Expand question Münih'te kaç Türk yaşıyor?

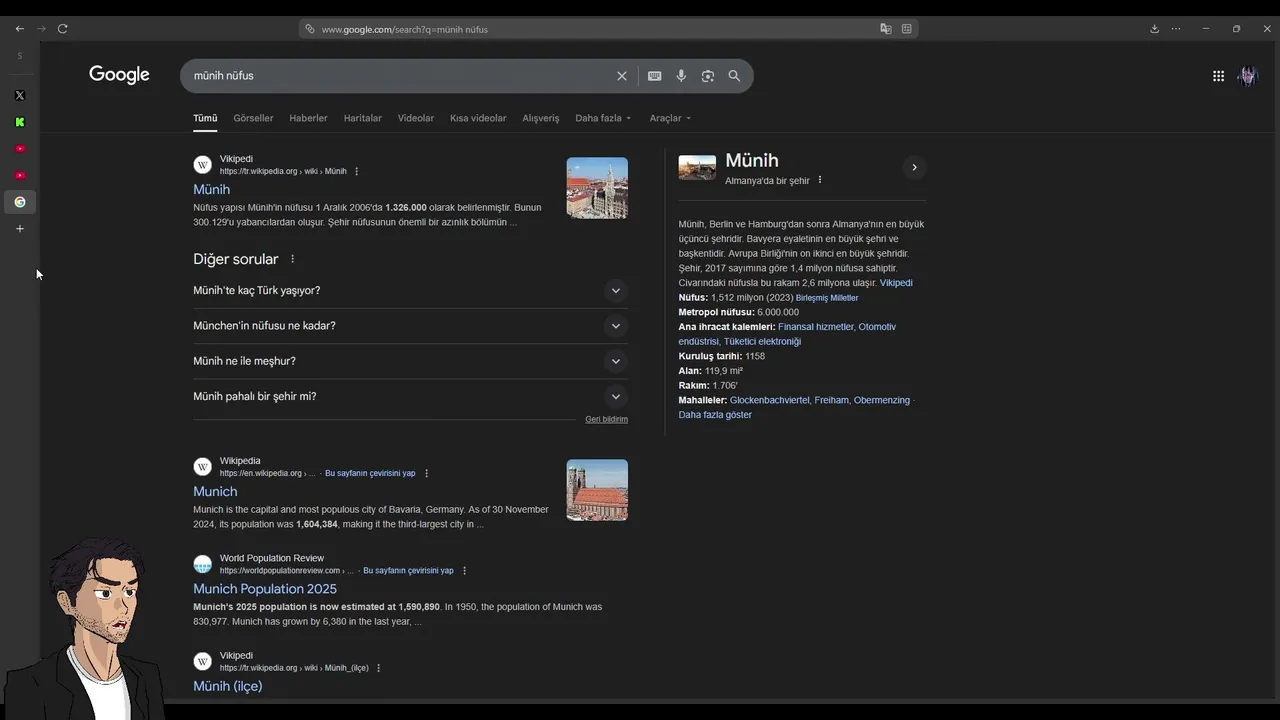(410, 291)
